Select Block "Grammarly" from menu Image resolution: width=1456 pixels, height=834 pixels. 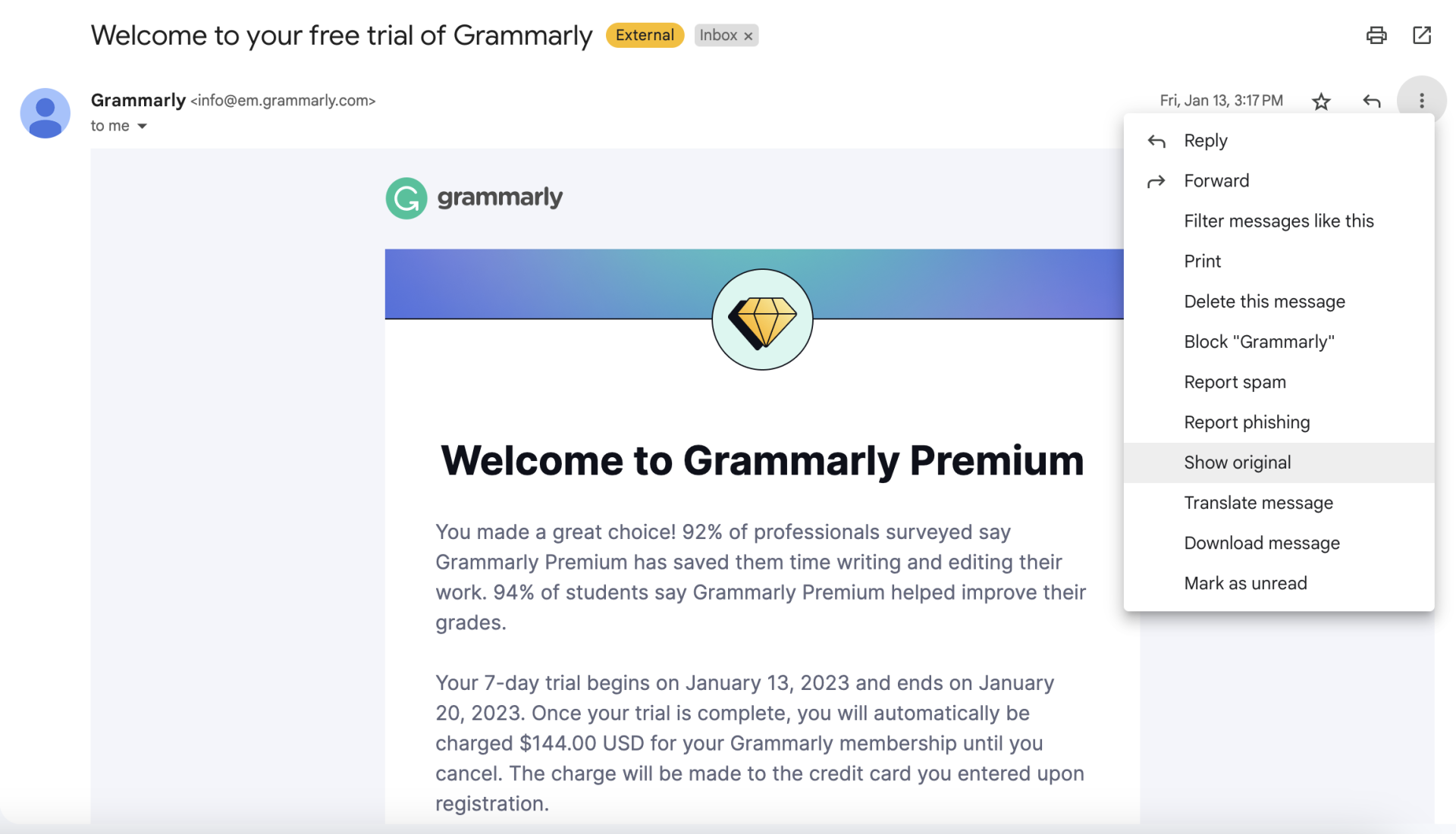1259,341
